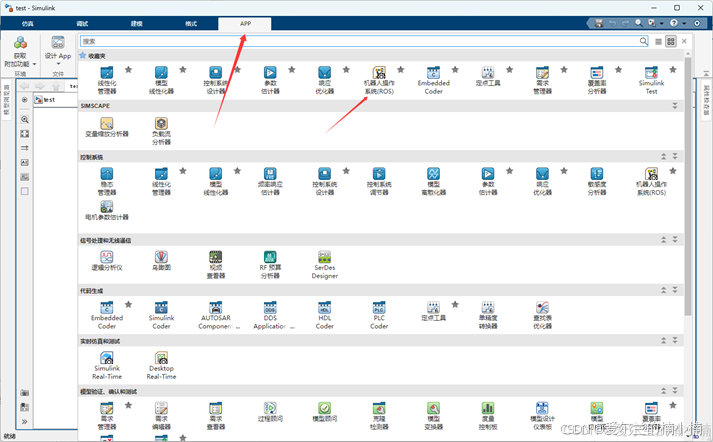Open 单精度转换器 app

tap(488, 315)
